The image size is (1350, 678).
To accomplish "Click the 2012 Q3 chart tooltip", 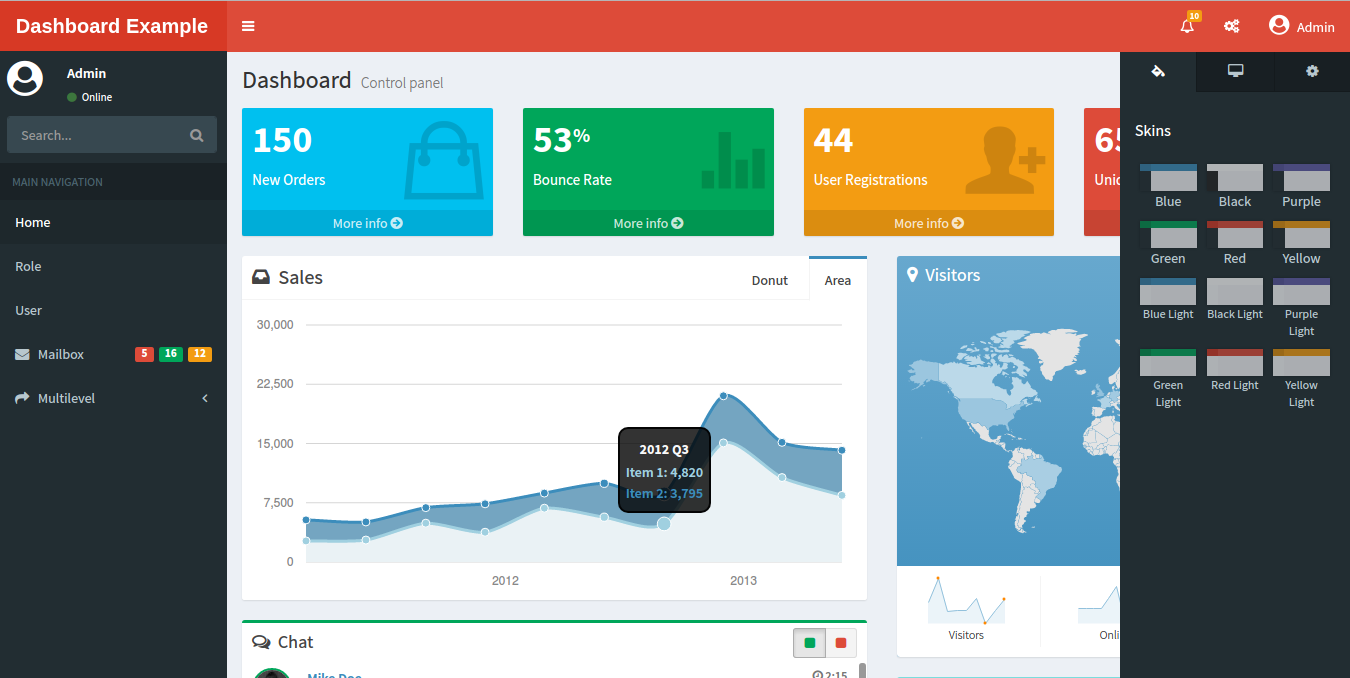I will pyautogui.click(x=664, y=470).
